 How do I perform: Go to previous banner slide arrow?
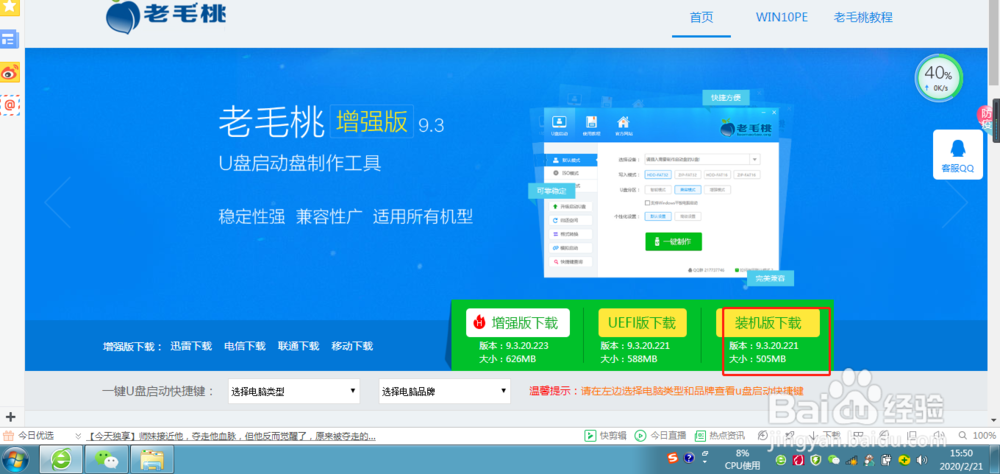[58, 202]
